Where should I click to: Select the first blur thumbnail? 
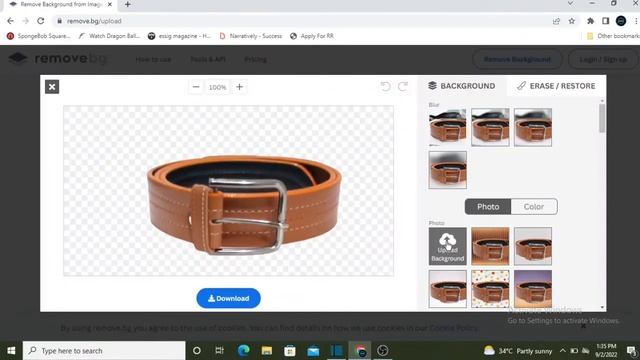447,127
